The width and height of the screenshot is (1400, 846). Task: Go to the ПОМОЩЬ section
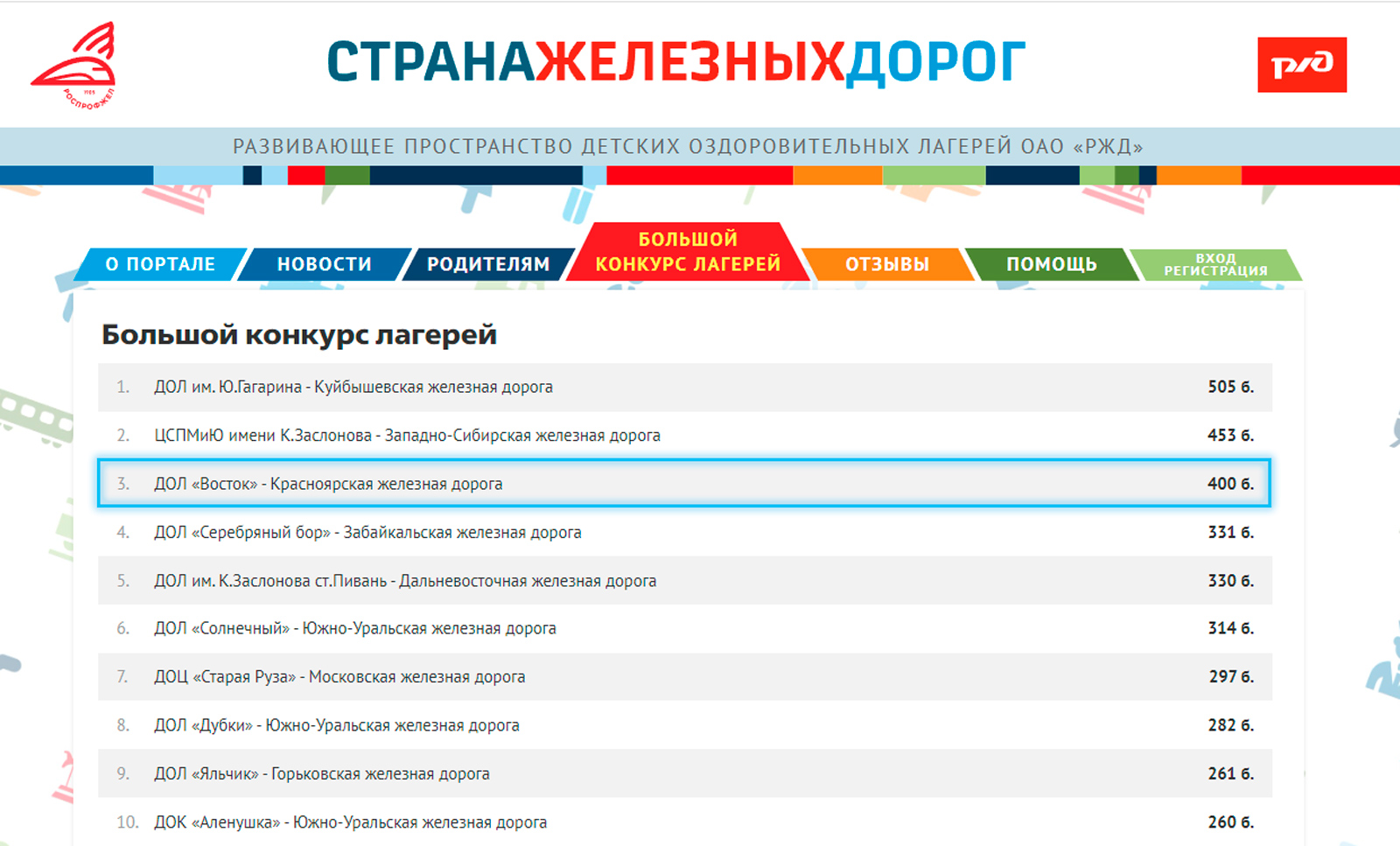pyautogui.click(x=1051, y=263)
